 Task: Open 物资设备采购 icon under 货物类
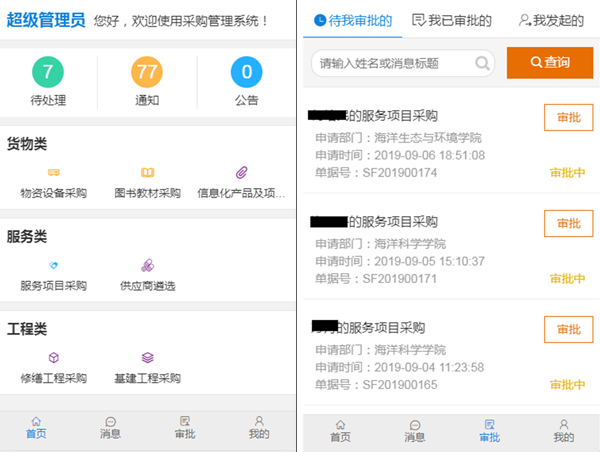click(53, 173)
